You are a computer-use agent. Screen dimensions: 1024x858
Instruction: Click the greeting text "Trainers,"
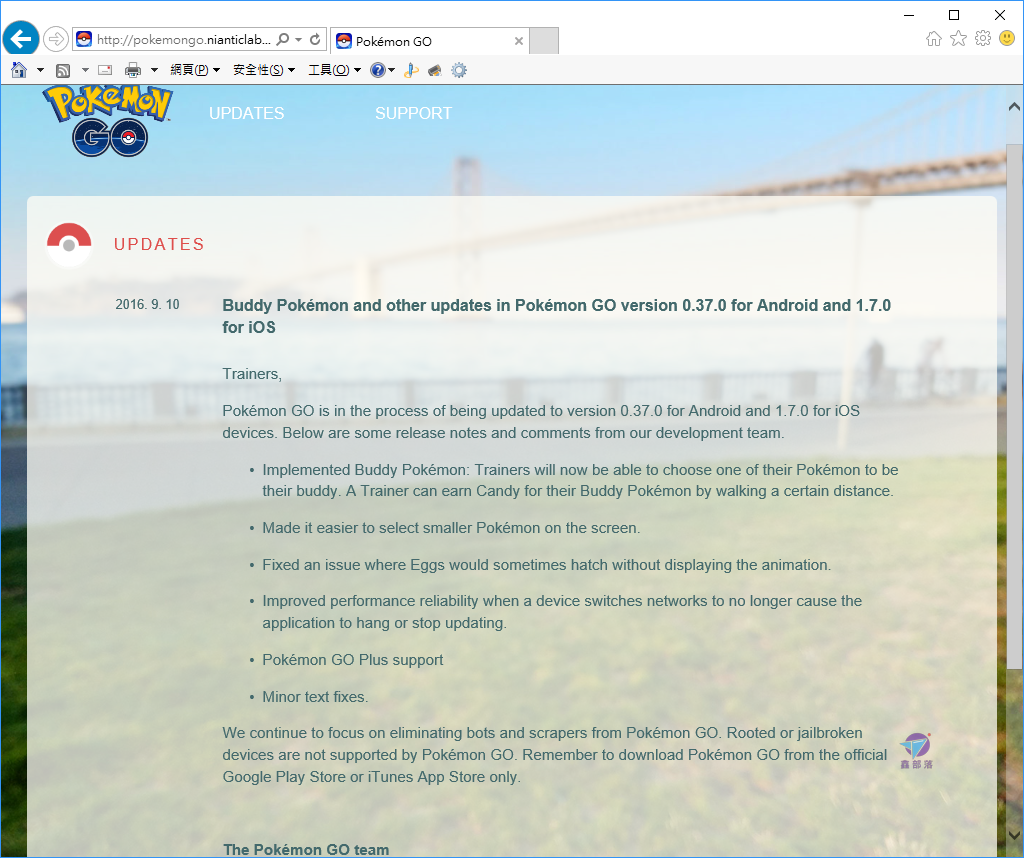tap(252, 373)
